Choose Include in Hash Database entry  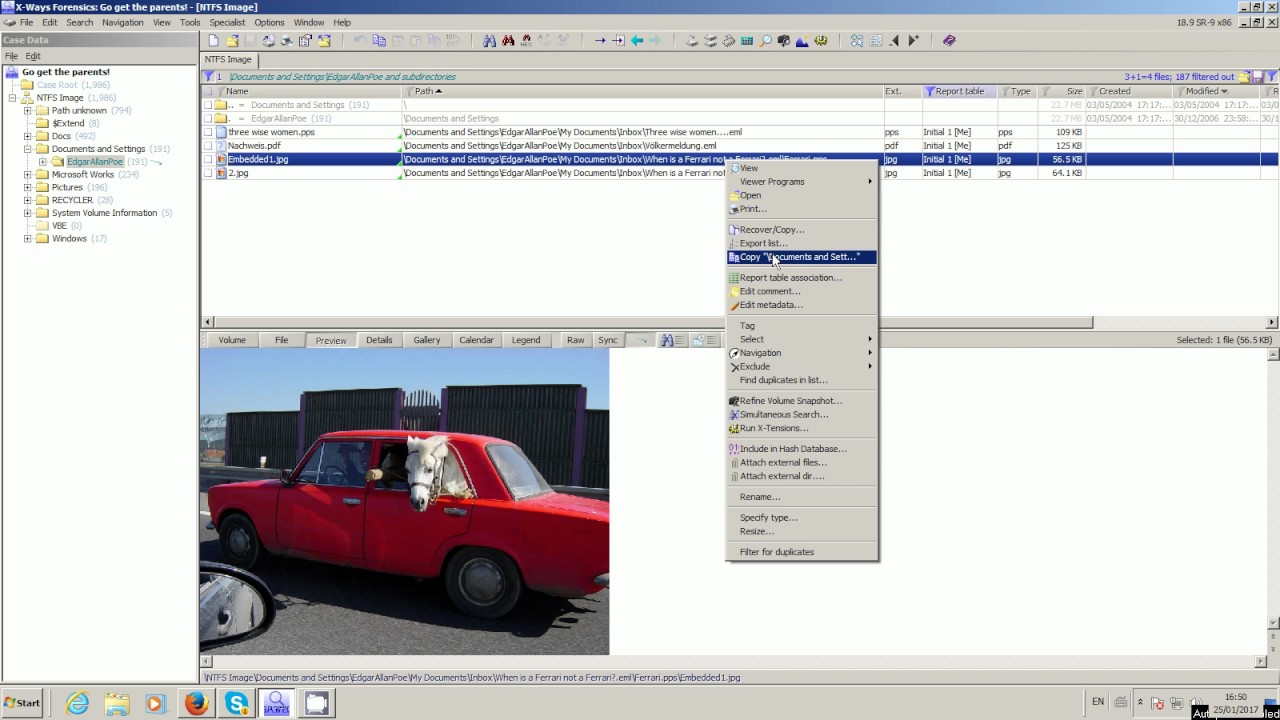point(801,449)
